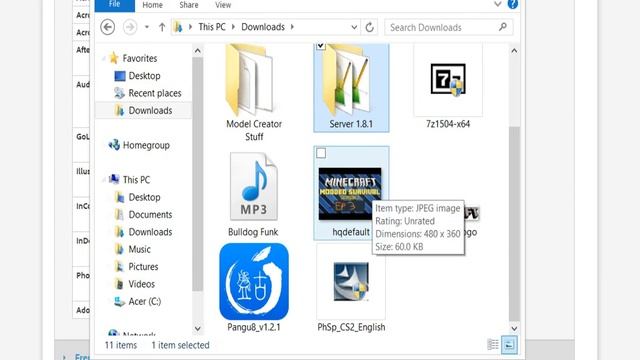640x360 pixels.
Task: Select Desktop under This PC
Action: click(x=144, y=197)
